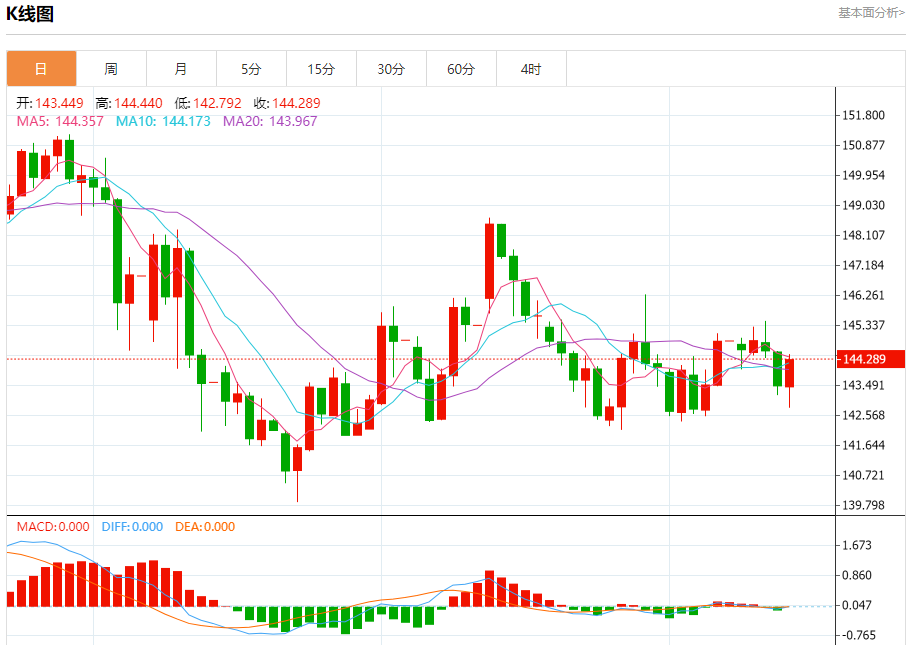This screenshot has height=645, width=911.
Task: Open the 5分 interval chart
Action: pos(251,69)
